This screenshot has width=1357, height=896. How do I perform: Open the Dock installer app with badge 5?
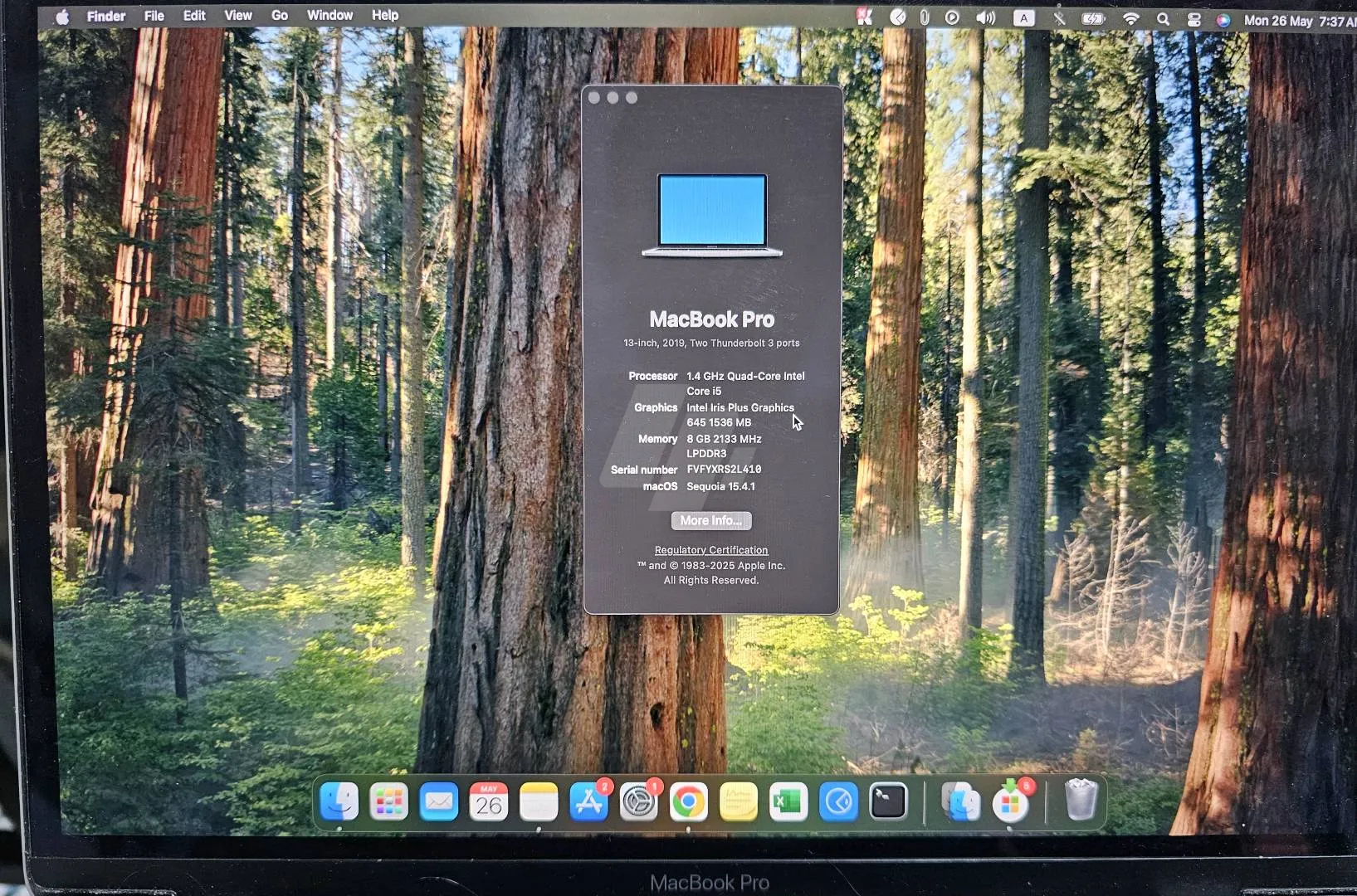tap(1011, 801)
